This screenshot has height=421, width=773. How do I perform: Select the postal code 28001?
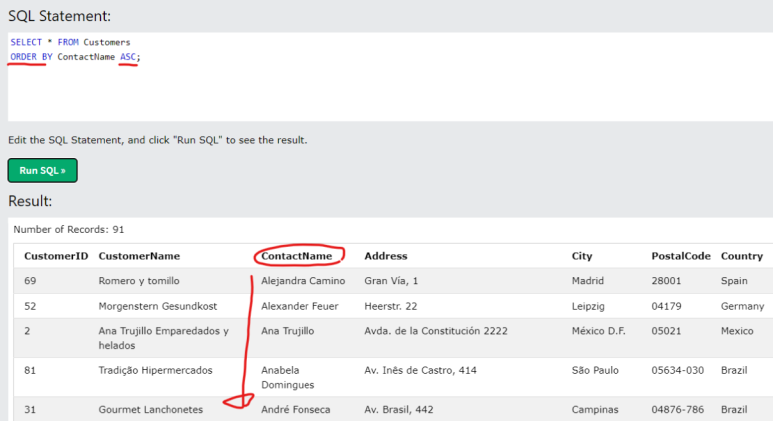click(666, 281)
